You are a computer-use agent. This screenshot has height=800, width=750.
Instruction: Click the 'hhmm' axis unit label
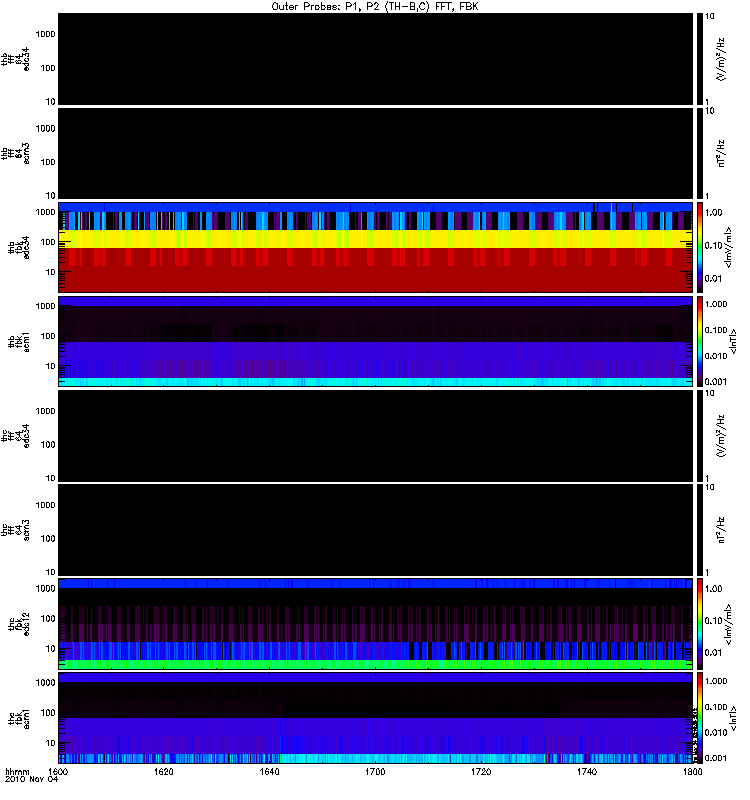coord(17,771)
